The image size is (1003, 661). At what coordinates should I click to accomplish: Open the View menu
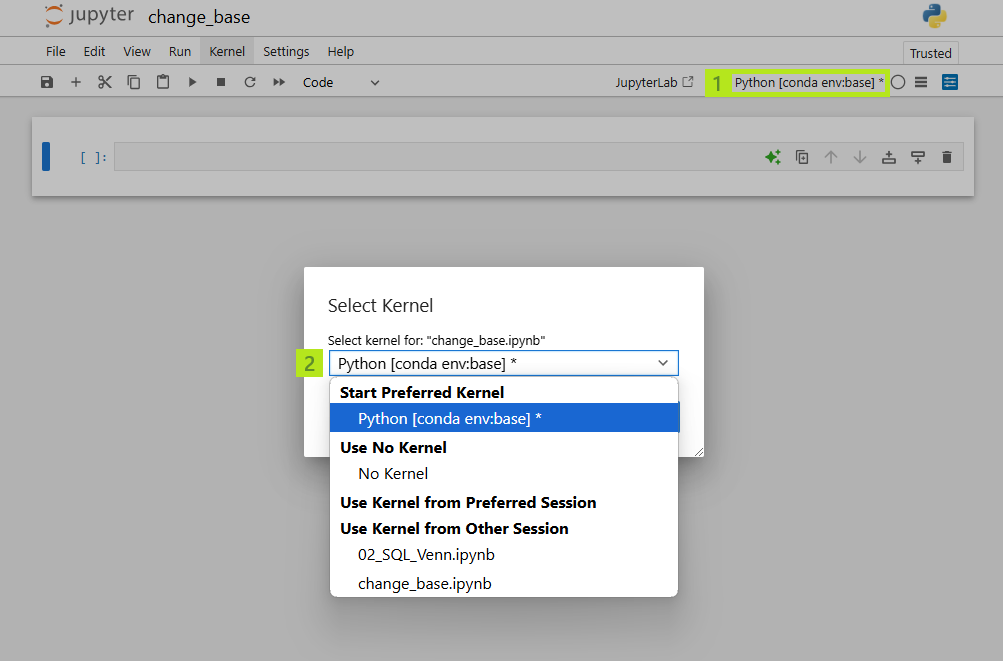pyautogui.click(x=137, y=51)
